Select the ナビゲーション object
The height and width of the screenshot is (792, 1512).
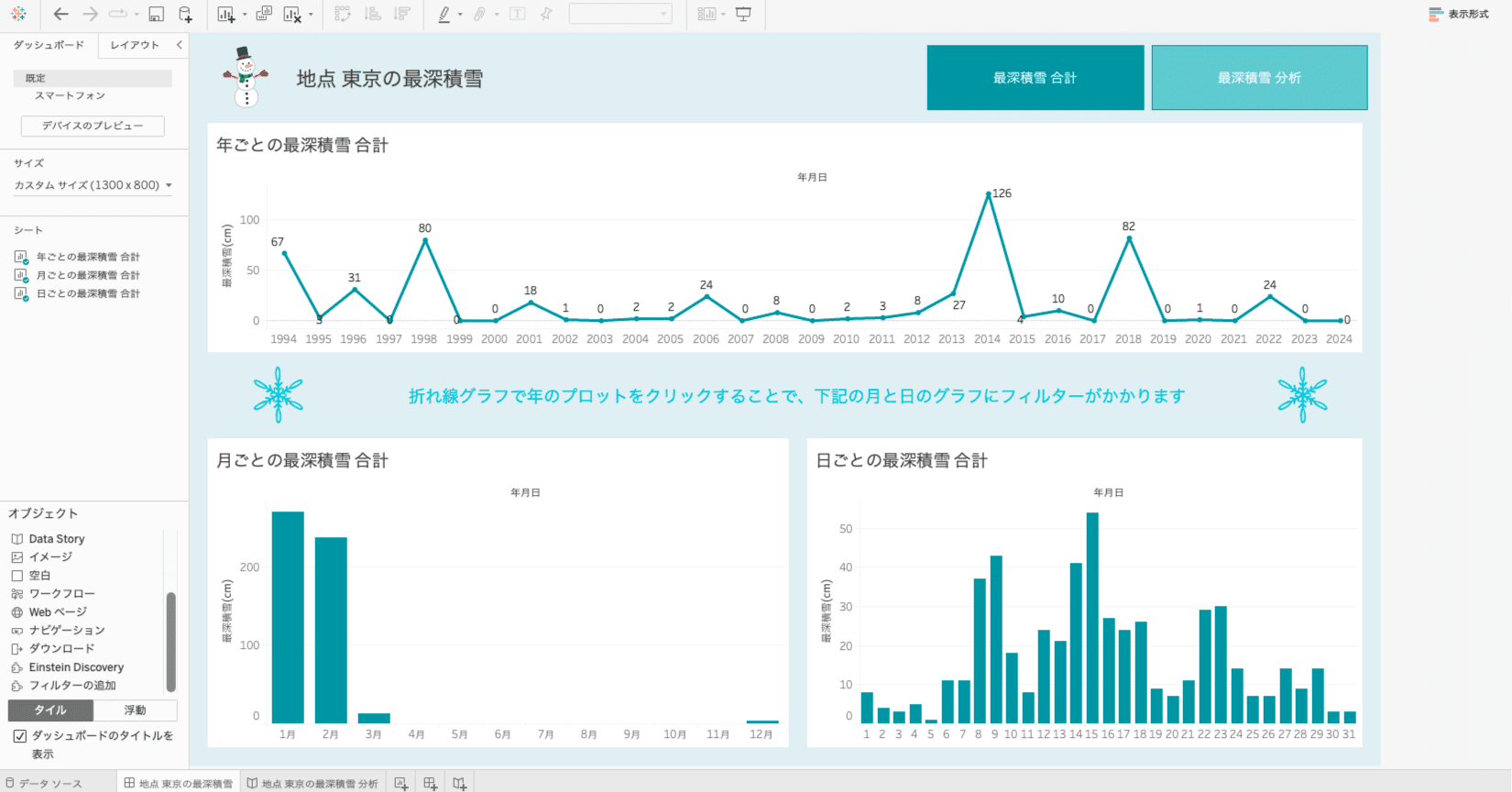[58, 631]
